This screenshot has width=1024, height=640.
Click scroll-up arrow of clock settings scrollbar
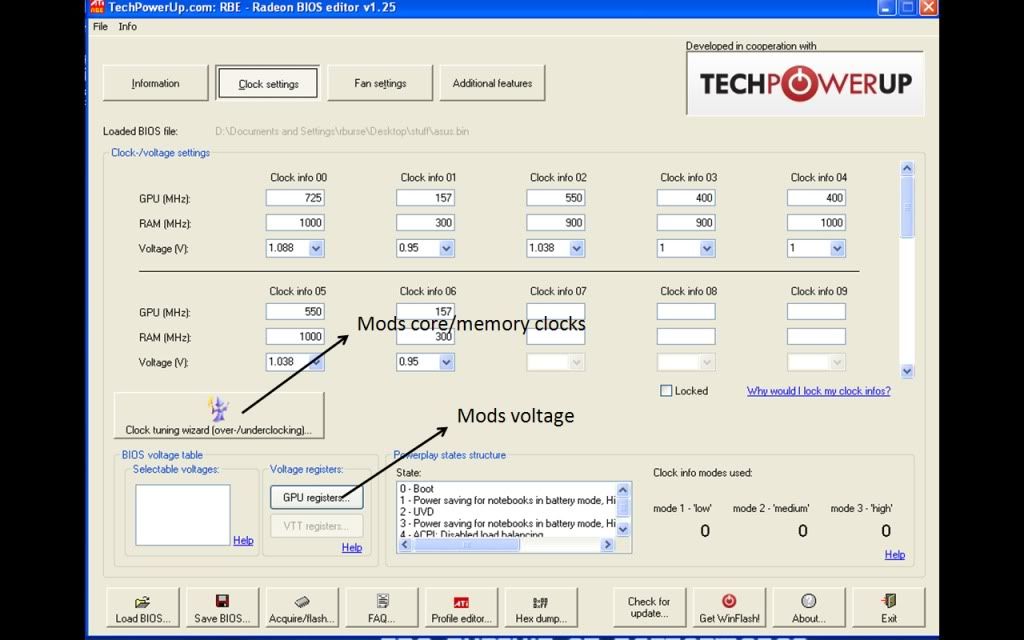pyautogui.click(x=907, y=168)
